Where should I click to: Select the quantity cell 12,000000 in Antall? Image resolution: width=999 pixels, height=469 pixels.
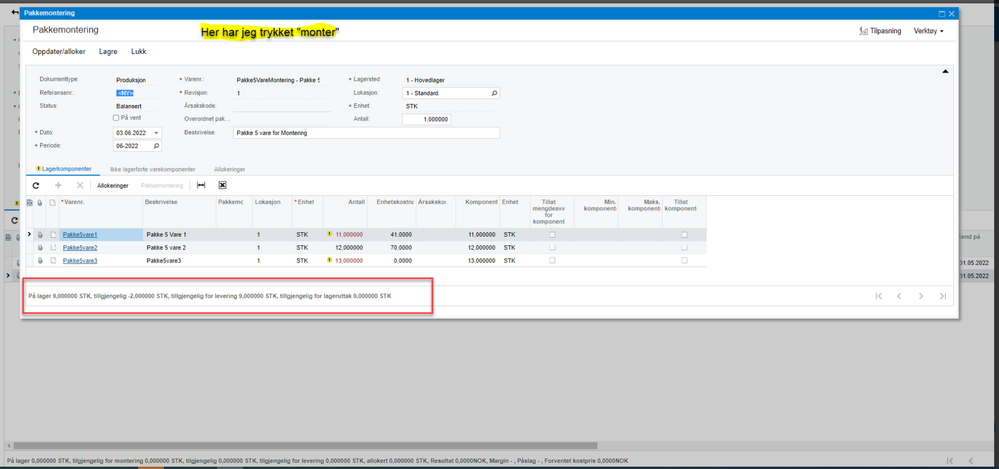click(345, 247)
